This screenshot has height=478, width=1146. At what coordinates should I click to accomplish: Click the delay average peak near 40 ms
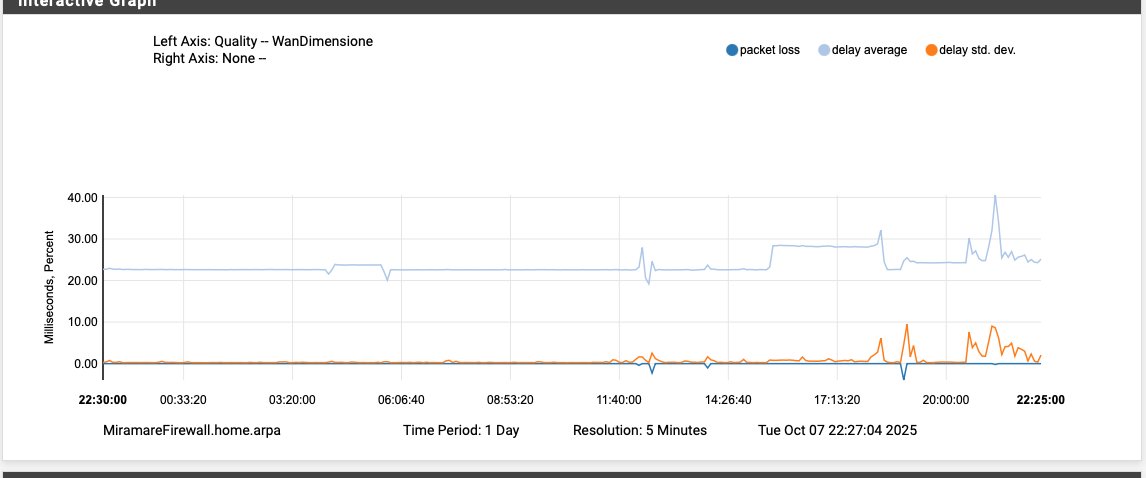[995, 196]
